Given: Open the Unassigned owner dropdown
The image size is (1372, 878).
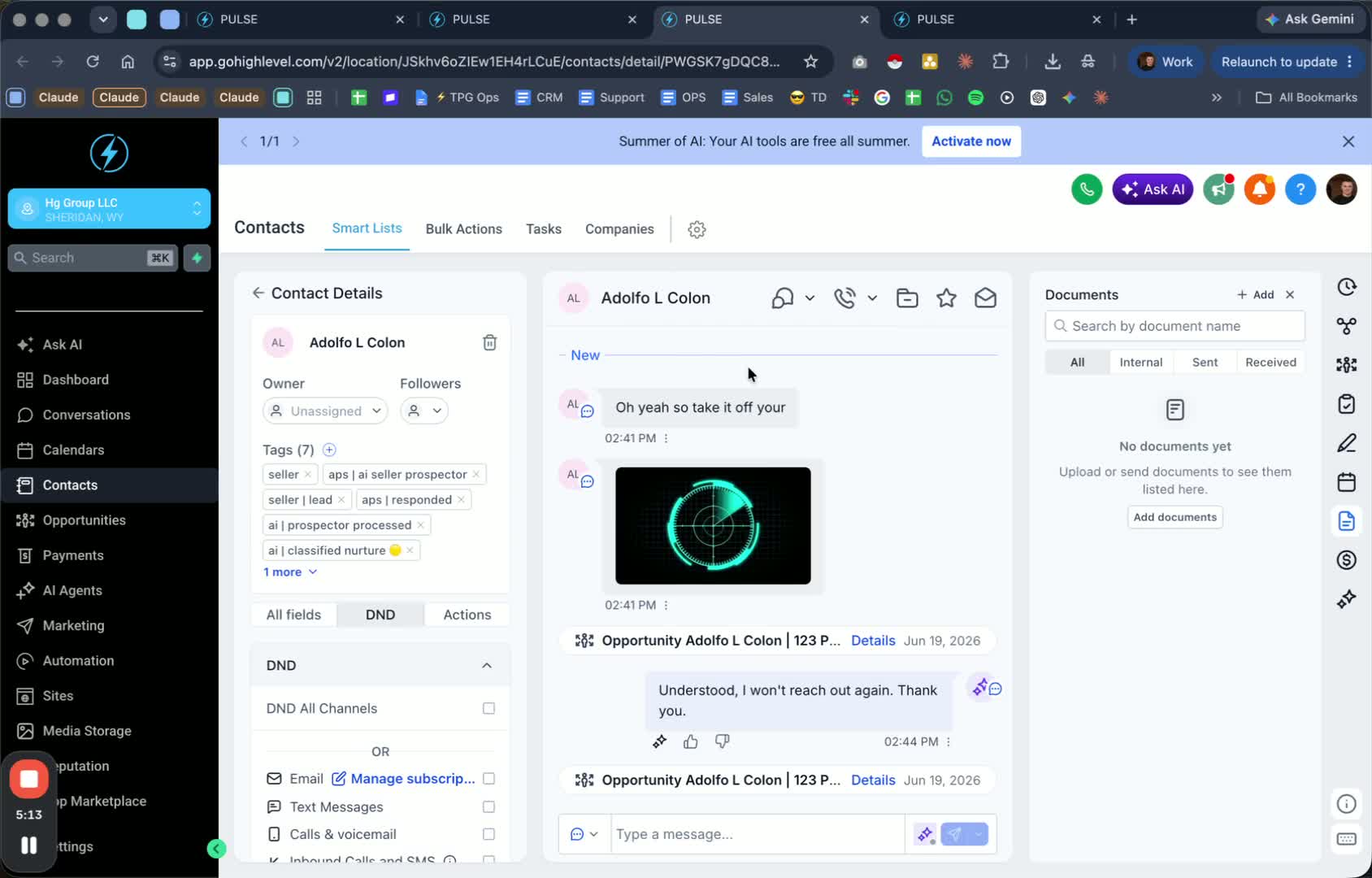Looking at the screenshot, I should click(x=325, y=411).
